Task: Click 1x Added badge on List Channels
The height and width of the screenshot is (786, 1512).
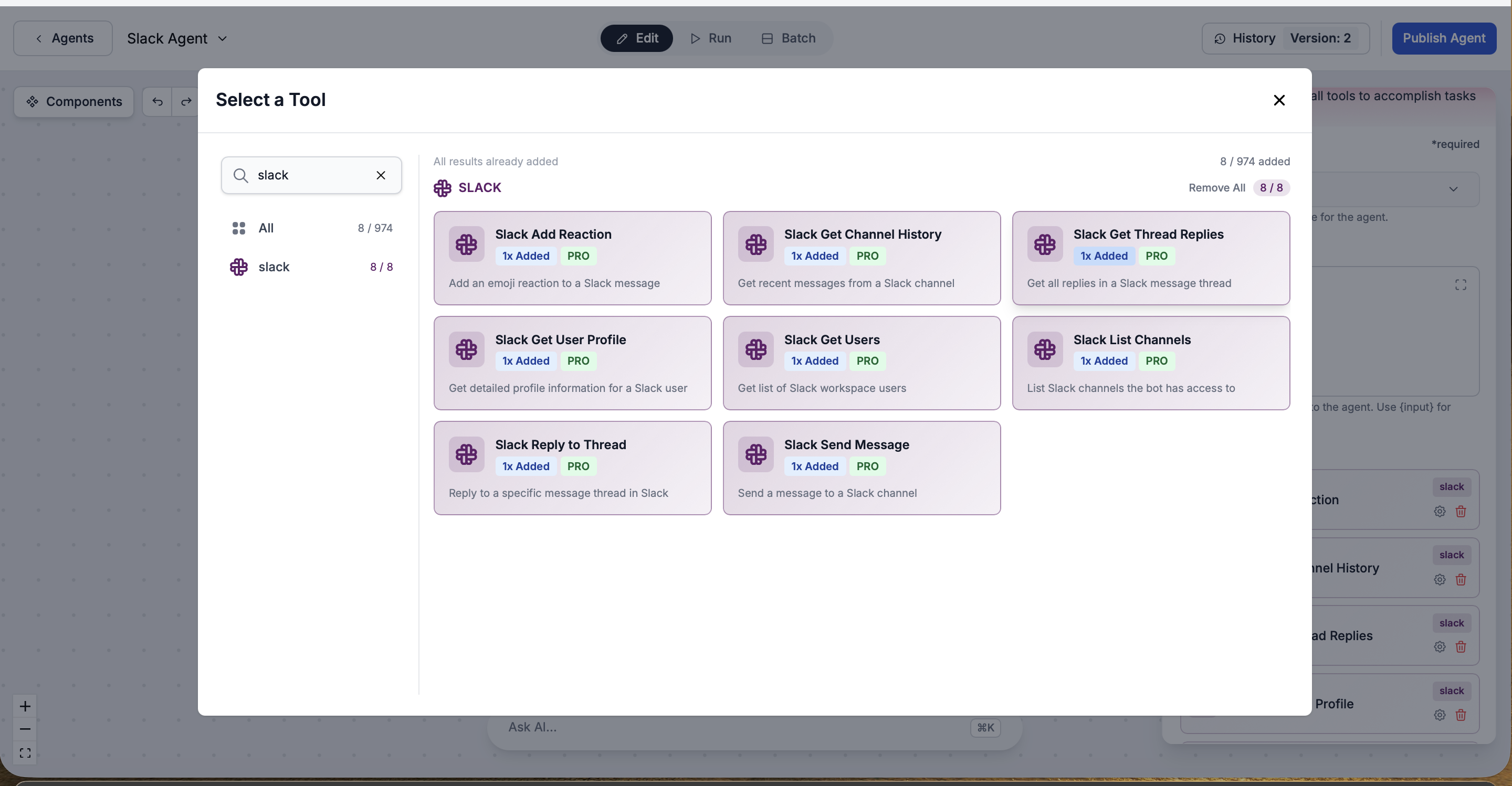Action: (x=1104, y=361)
